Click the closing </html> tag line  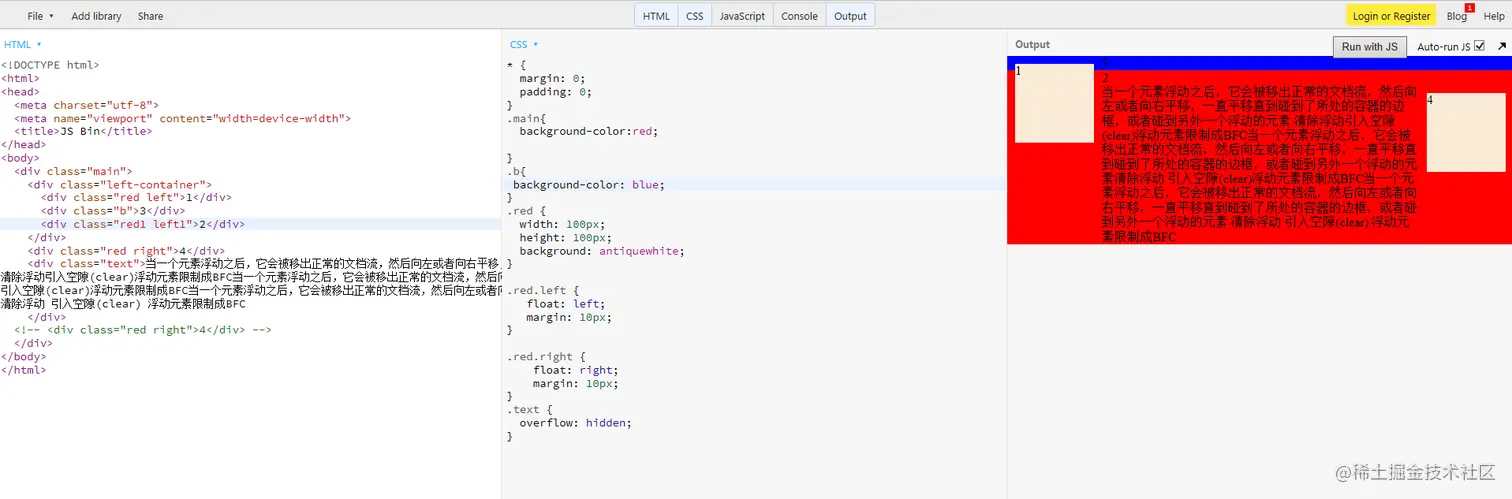point(23,370)
